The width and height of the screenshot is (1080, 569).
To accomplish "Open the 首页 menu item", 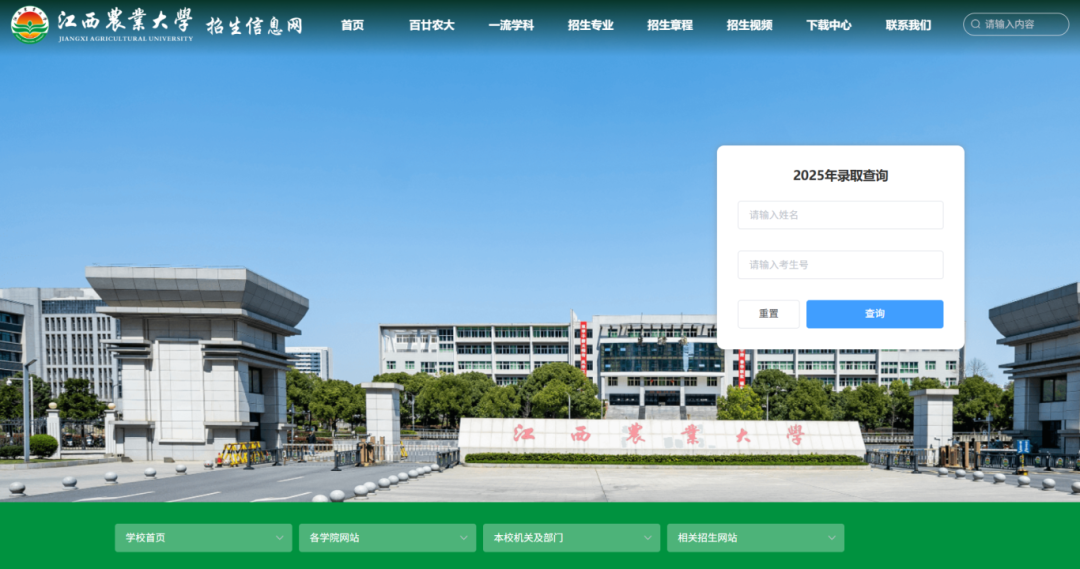I will tap(352, 25).
